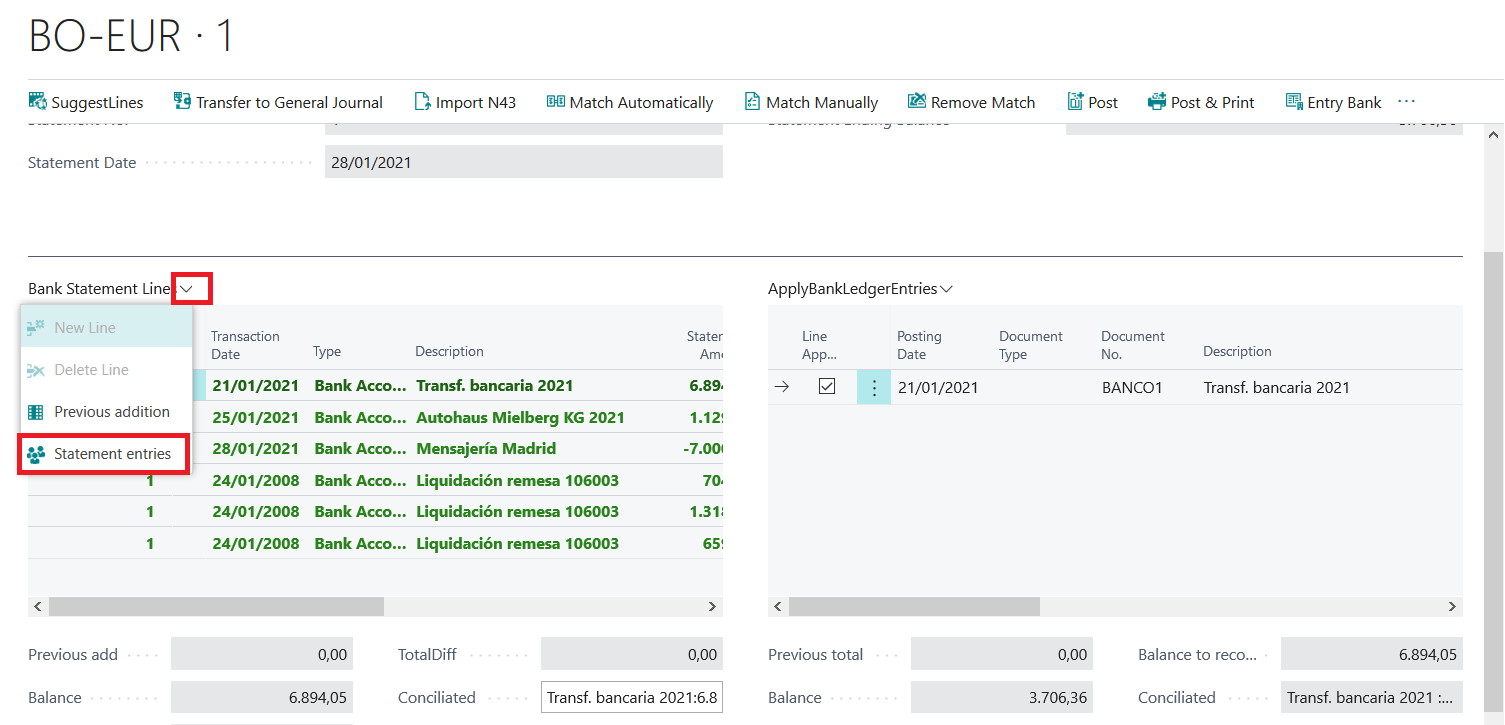Click the Statement Date field 28/01/2021
Viewport: 1505px width, 725px height.
click(x=524, y=162)
